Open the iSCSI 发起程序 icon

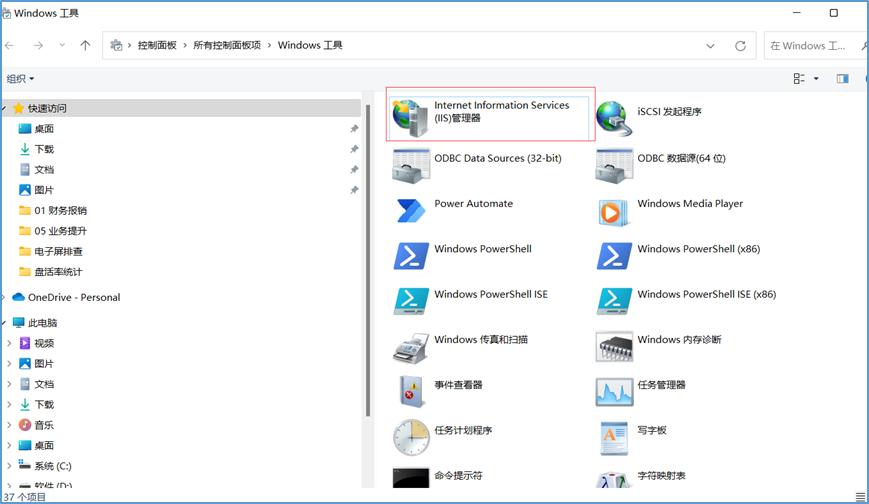coord(614,118)
